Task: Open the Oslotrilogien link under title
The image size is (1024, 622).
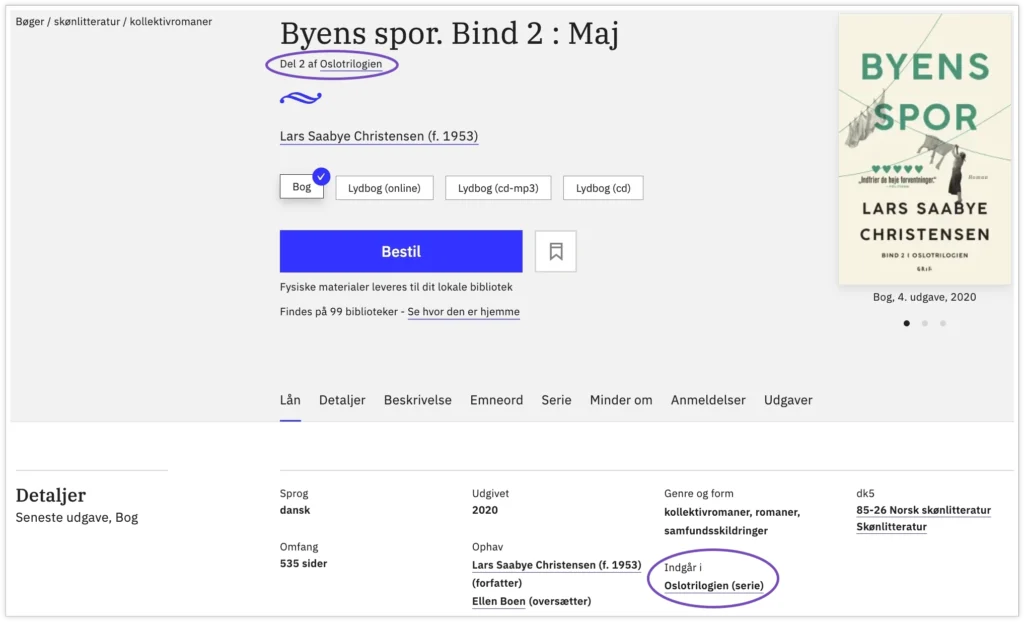Action: (x=351, y=64)
